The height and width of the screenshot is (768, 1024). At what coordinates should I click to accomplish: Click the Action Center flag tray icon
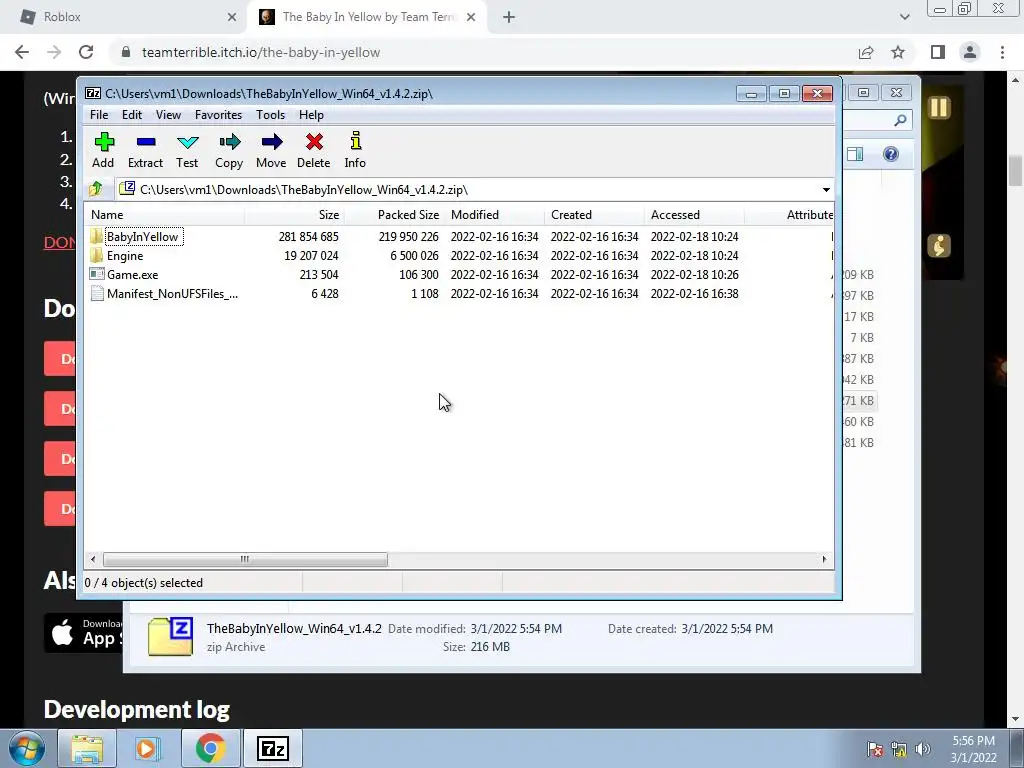pos(875,749)
